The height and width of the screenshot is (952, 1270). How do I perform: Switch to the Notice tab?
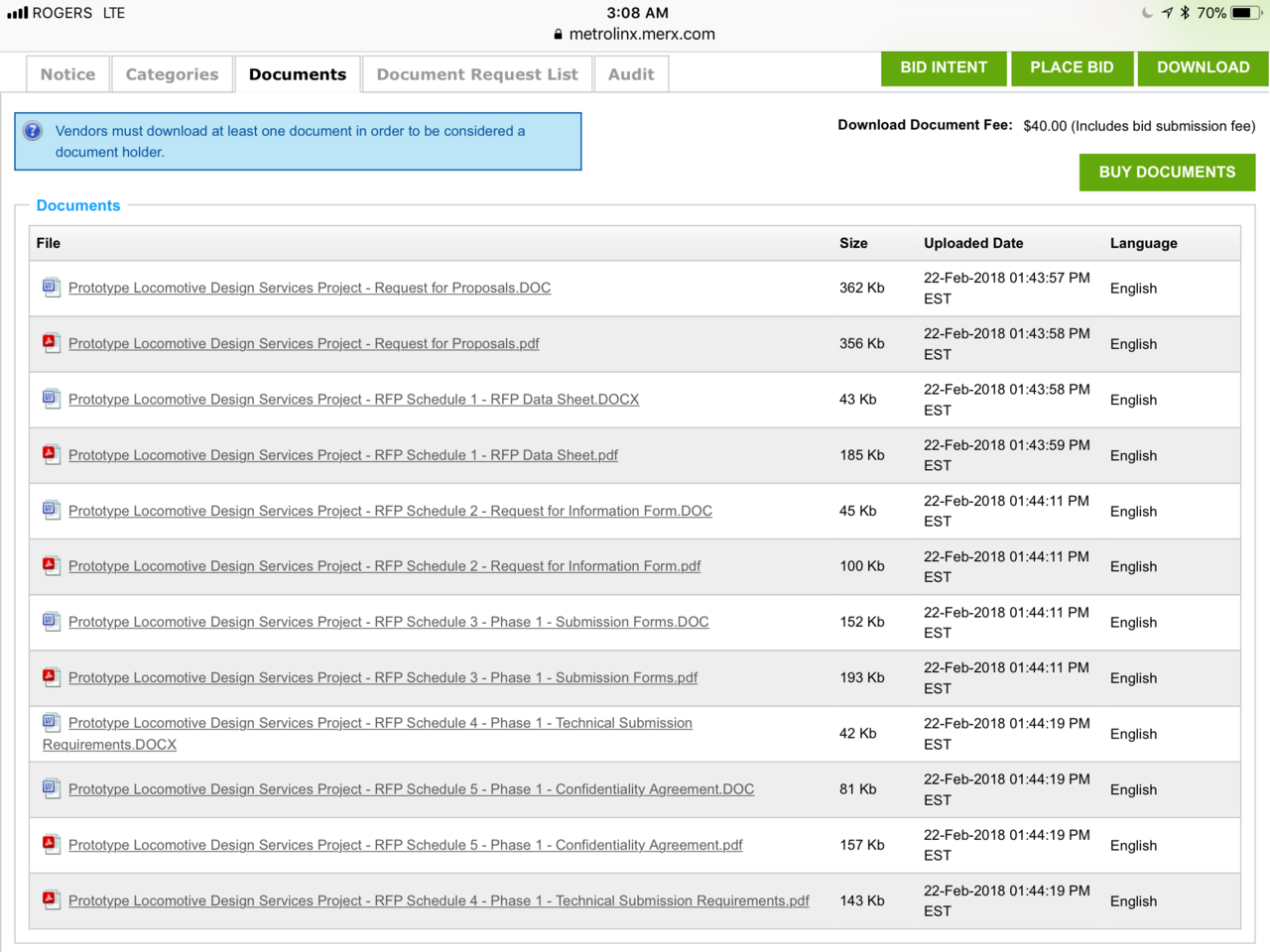67,74
